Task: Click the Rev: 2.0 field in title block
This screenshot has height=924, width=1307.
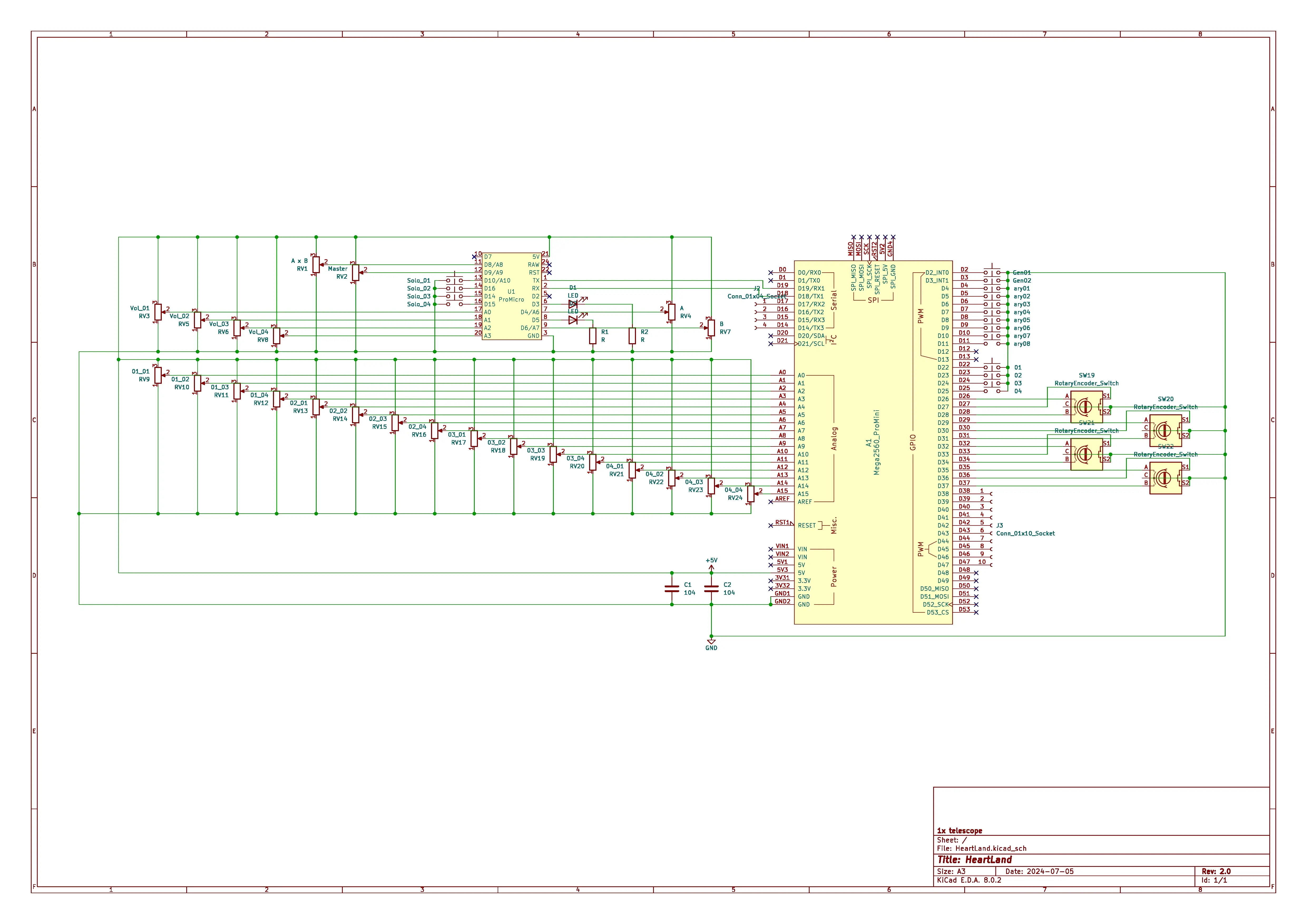Action: click(1215, 871)
